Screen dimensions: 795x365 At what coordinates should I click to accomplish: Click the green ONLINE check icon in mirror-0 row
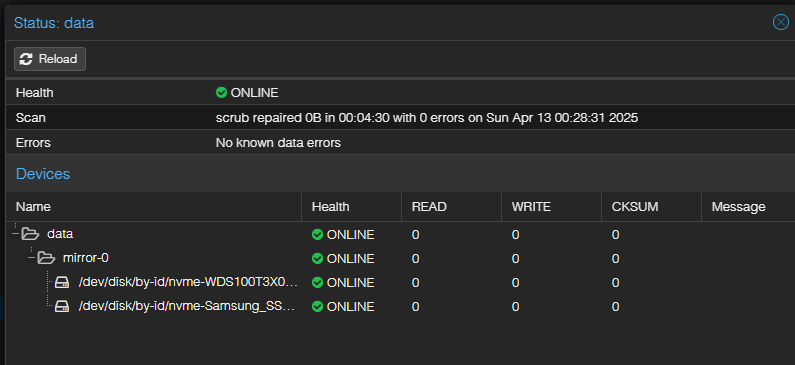tap(317, 259)
